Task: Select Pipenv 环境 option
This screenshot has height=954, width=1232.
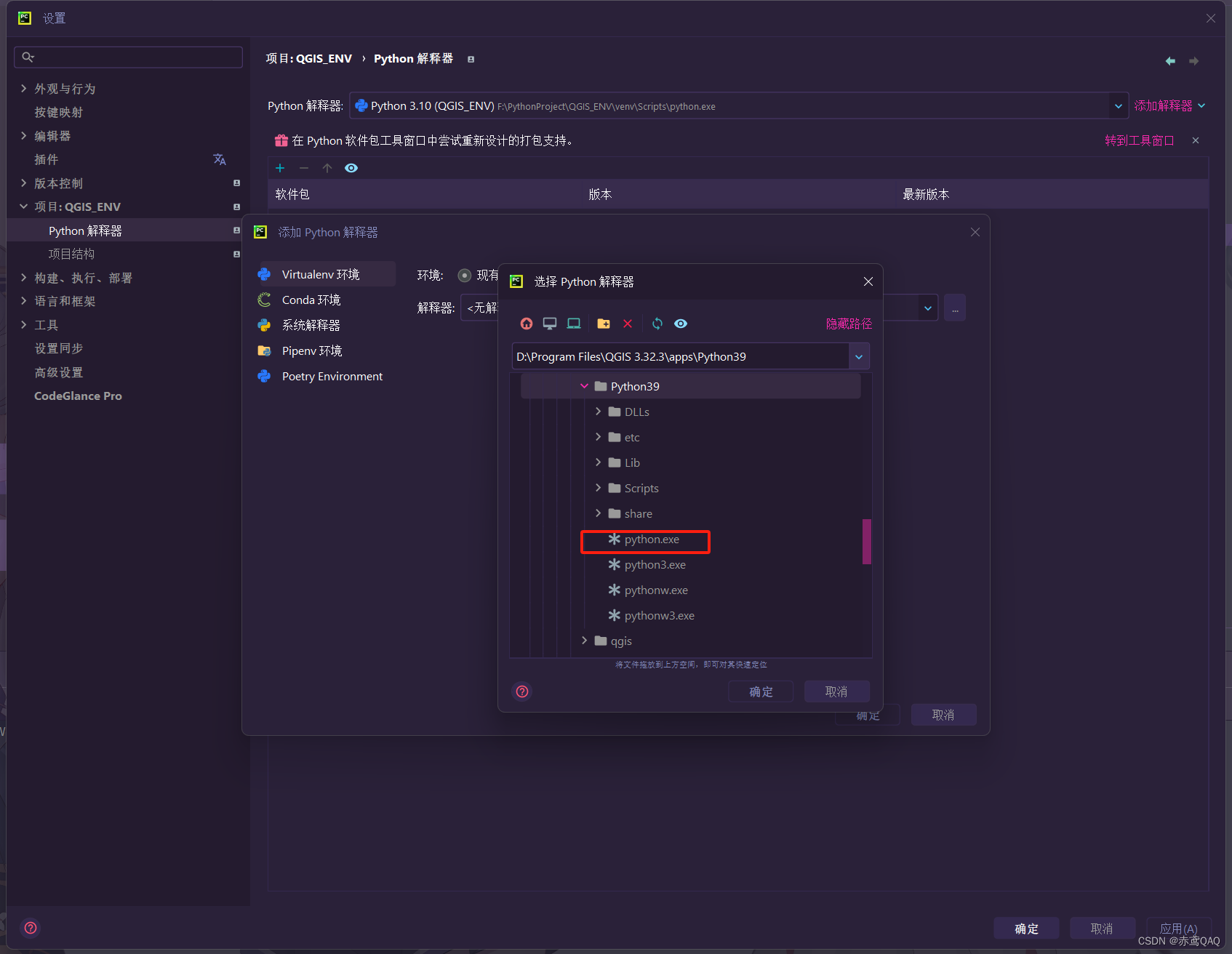Action: tap(326, 350)
